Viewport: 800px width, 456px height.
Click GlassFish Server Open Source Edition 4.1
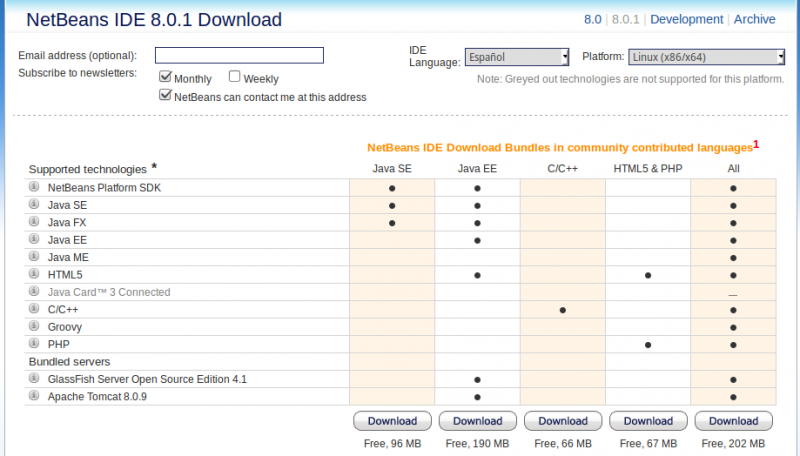147,379
